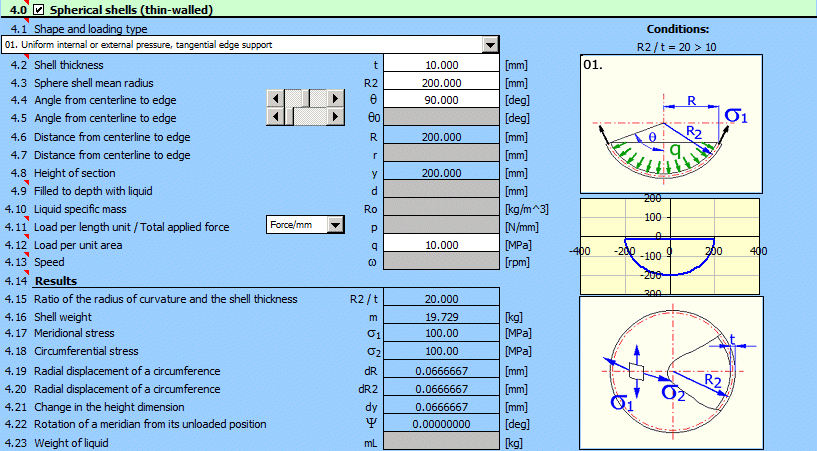
Task: Click the 'Conditions:' label
Action: [x=677, y=29]
